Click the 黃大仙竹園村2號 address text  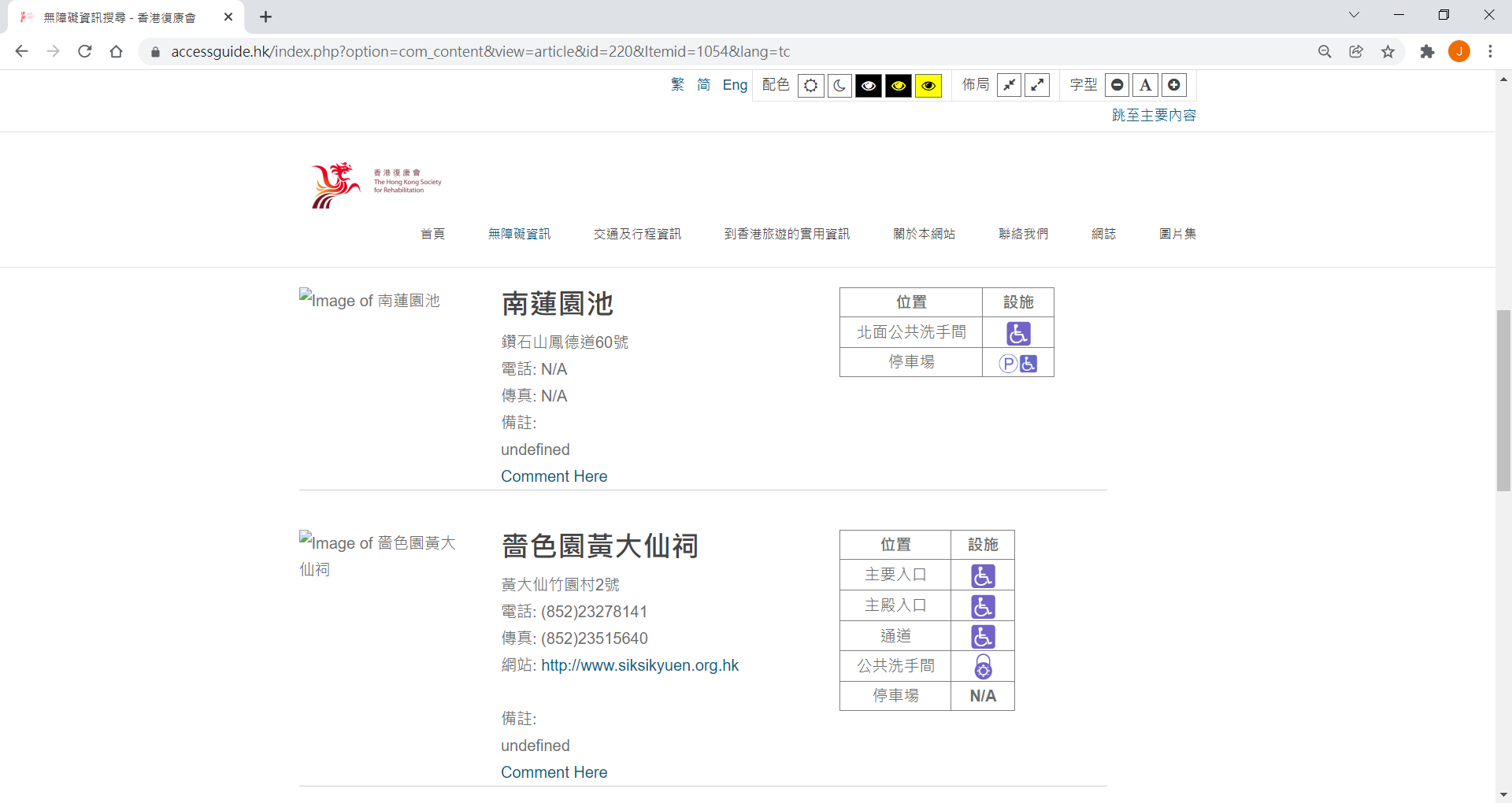coord(560,585)
